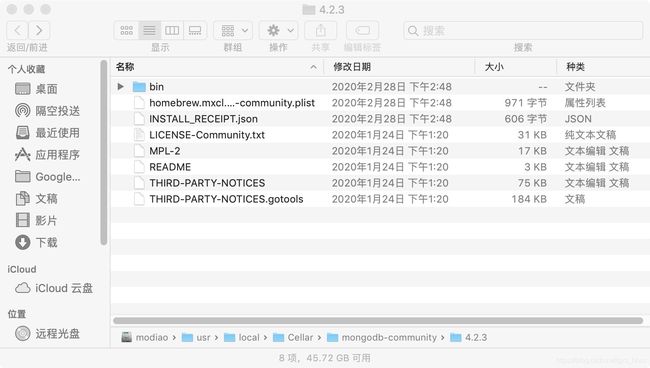Open Recents in the sidebar
This screenshot has width=650, height=368.
[47, 133]
